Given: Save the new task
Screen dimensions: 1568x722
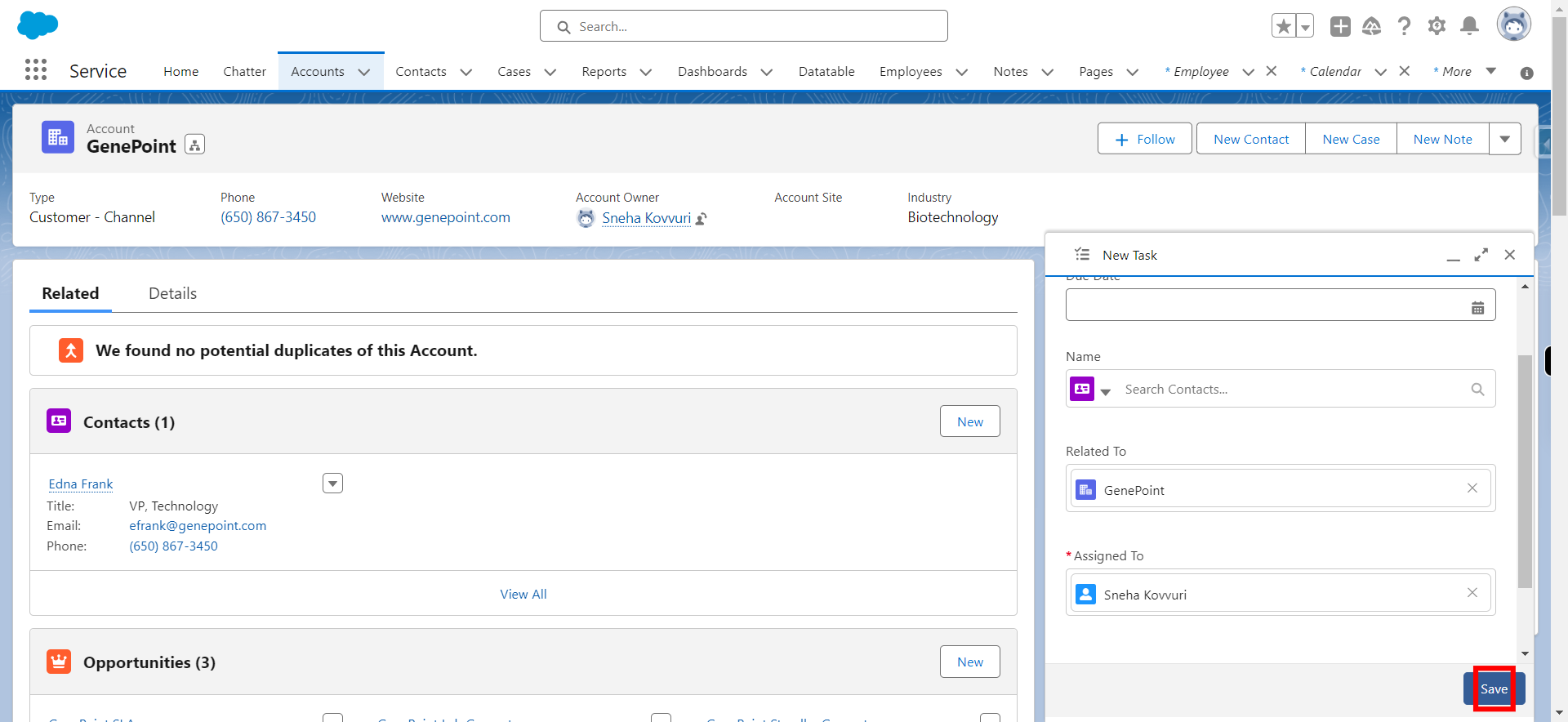Looking at the screenshot, I should pos(1494,689).
